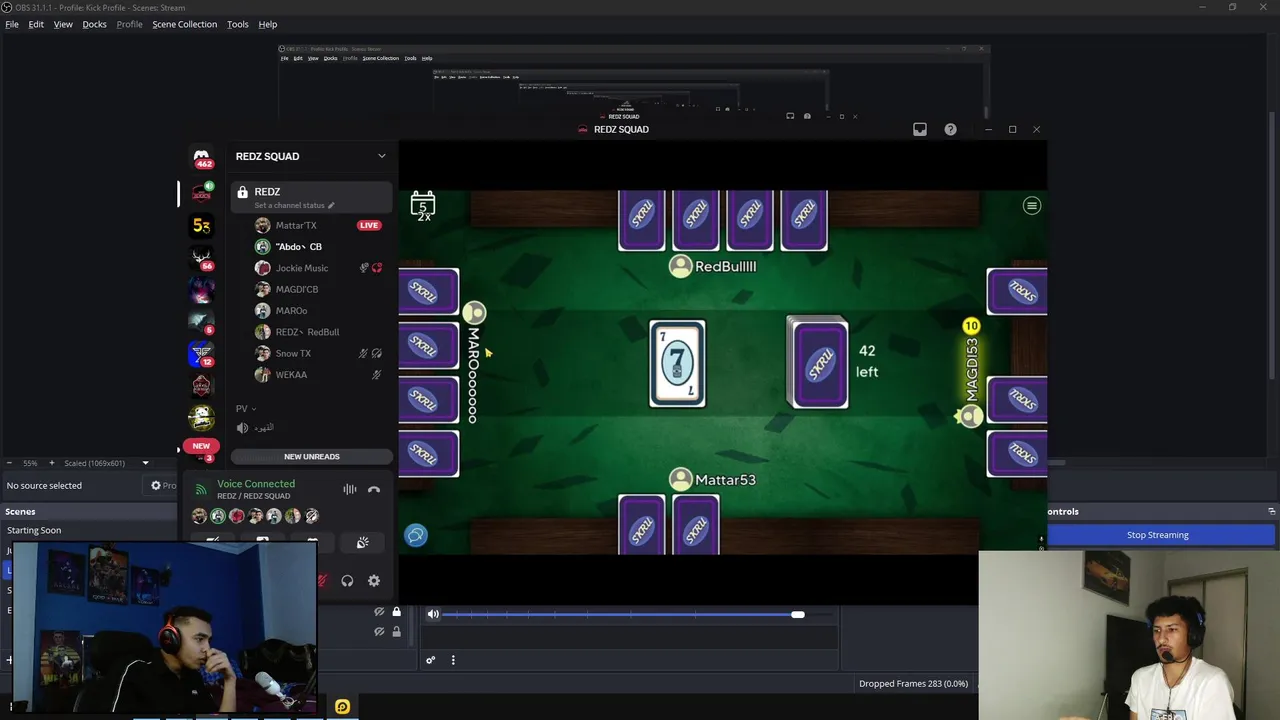
Task: Click the Mattar53 player name in game
Action: pyautogui.click(x=725, y=480)
